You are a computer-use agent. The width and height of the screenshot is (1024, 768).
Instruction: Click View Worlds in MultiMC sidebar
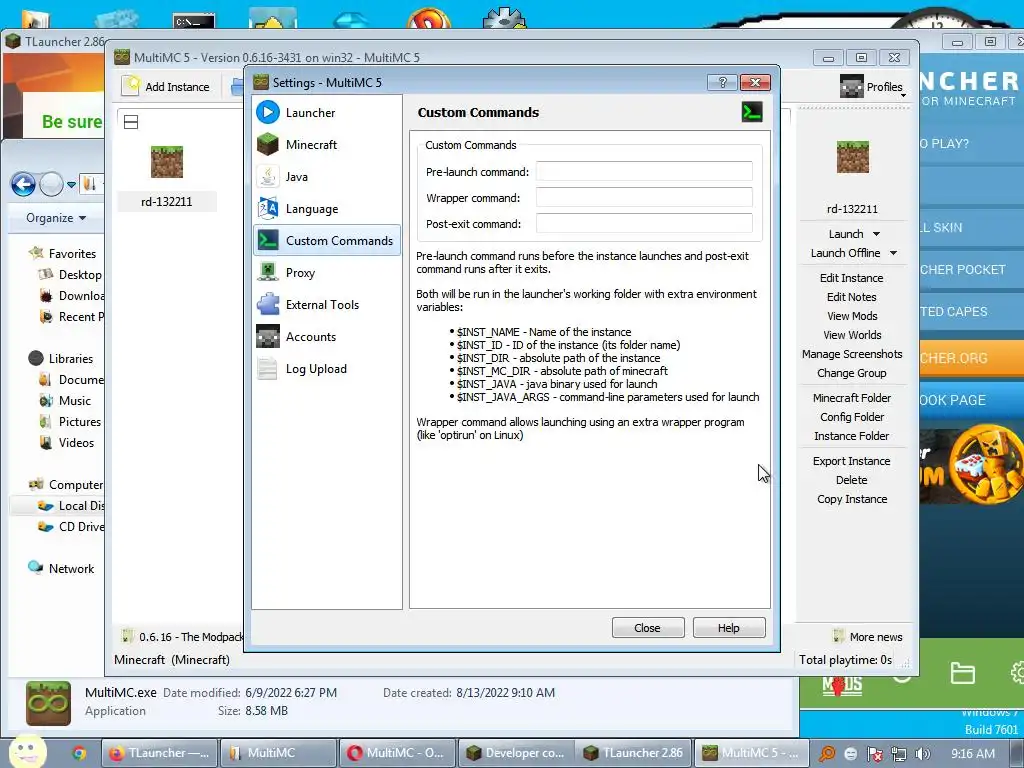pyautogui.click(x=852, y=334)
